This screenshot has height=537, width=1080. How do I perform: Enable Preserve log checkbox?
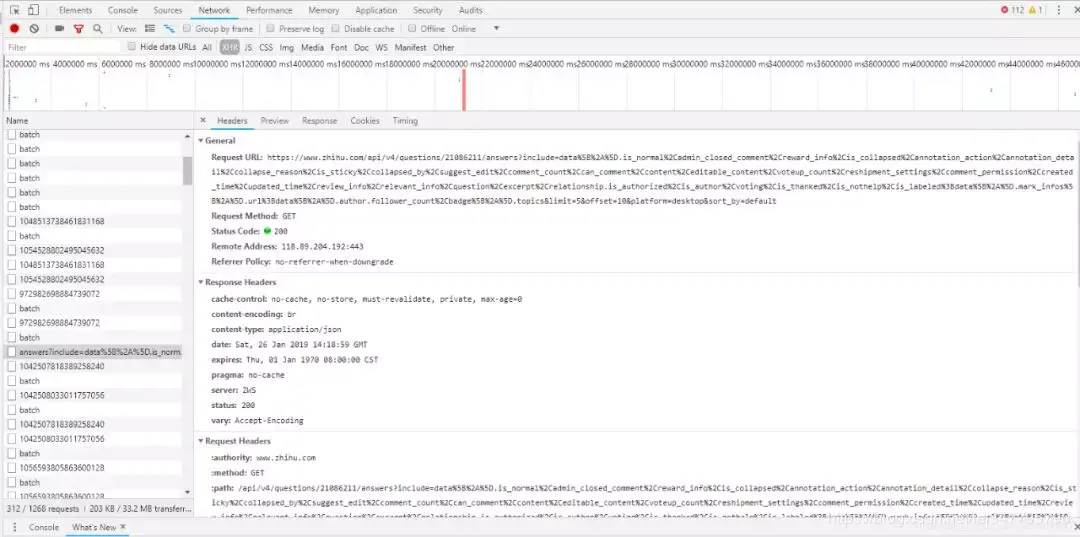click(271, 29)
